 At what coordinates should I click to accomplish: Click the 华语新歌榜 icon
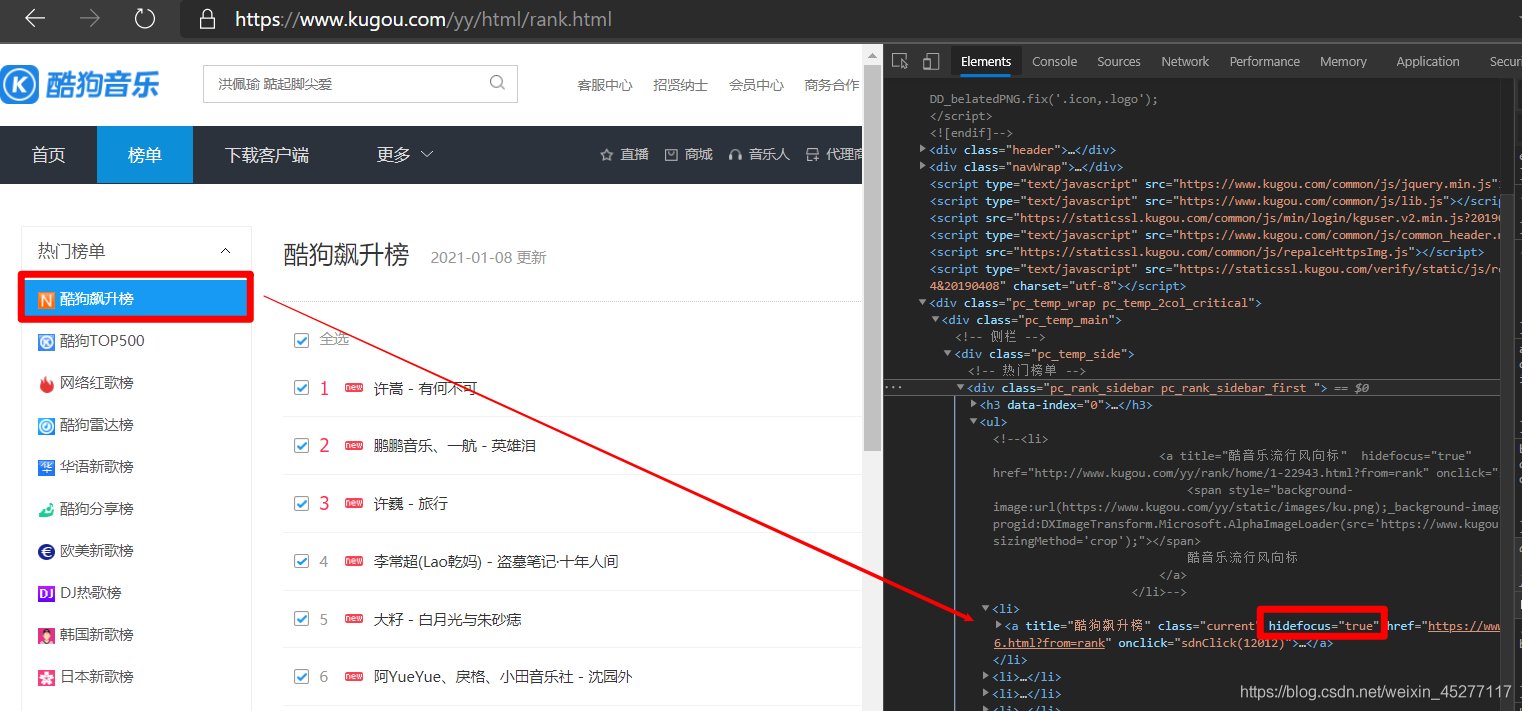click(46, 467)
